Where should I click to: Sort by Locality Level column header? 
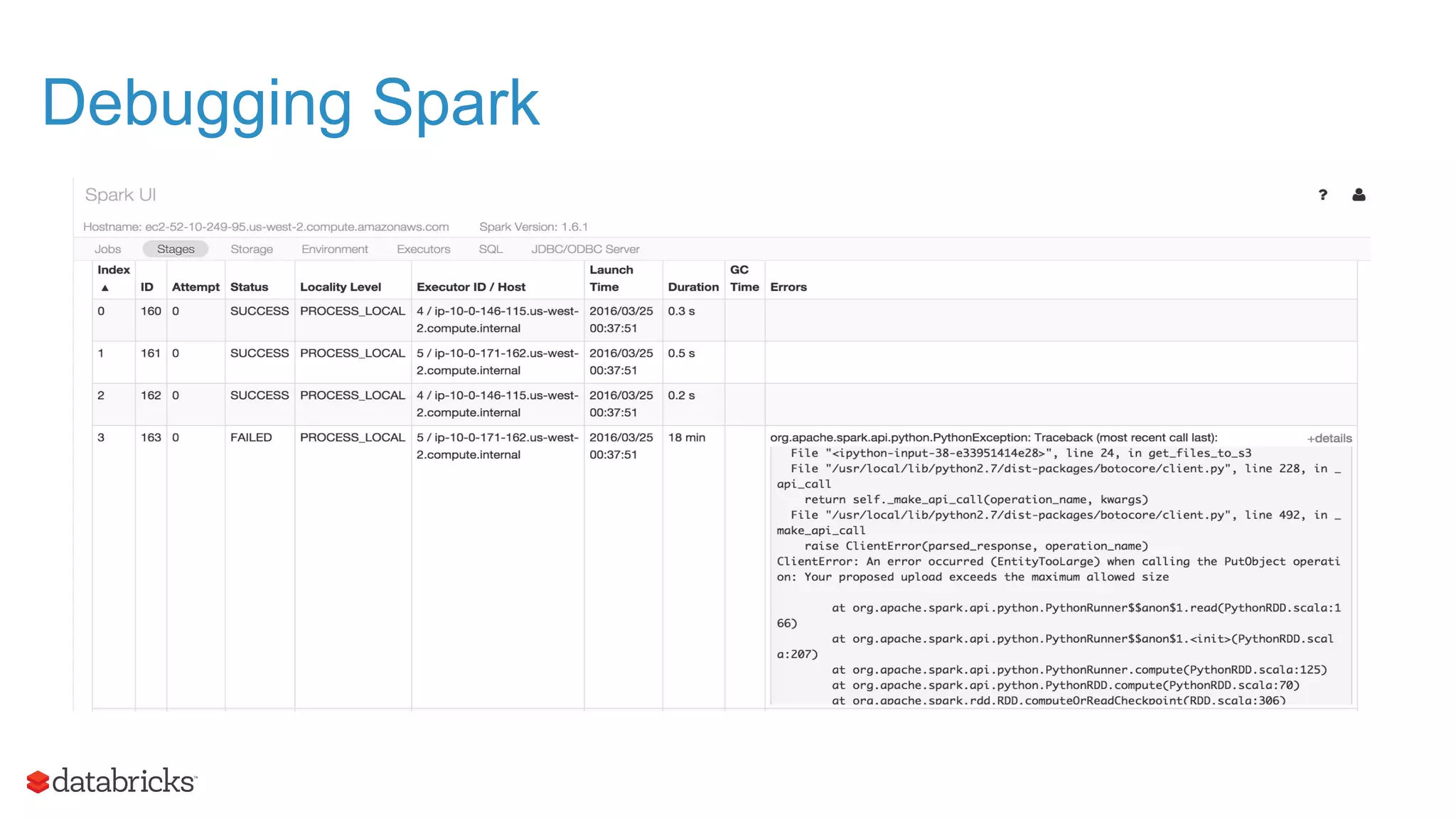pos(341,287)
